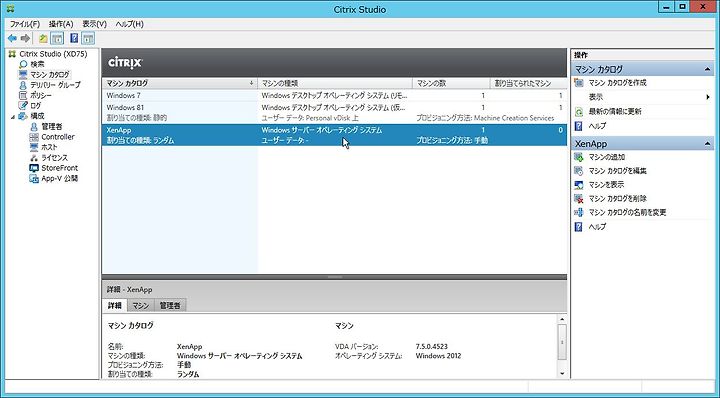Sort by マシンの種類 column header

tap(335, 83)
